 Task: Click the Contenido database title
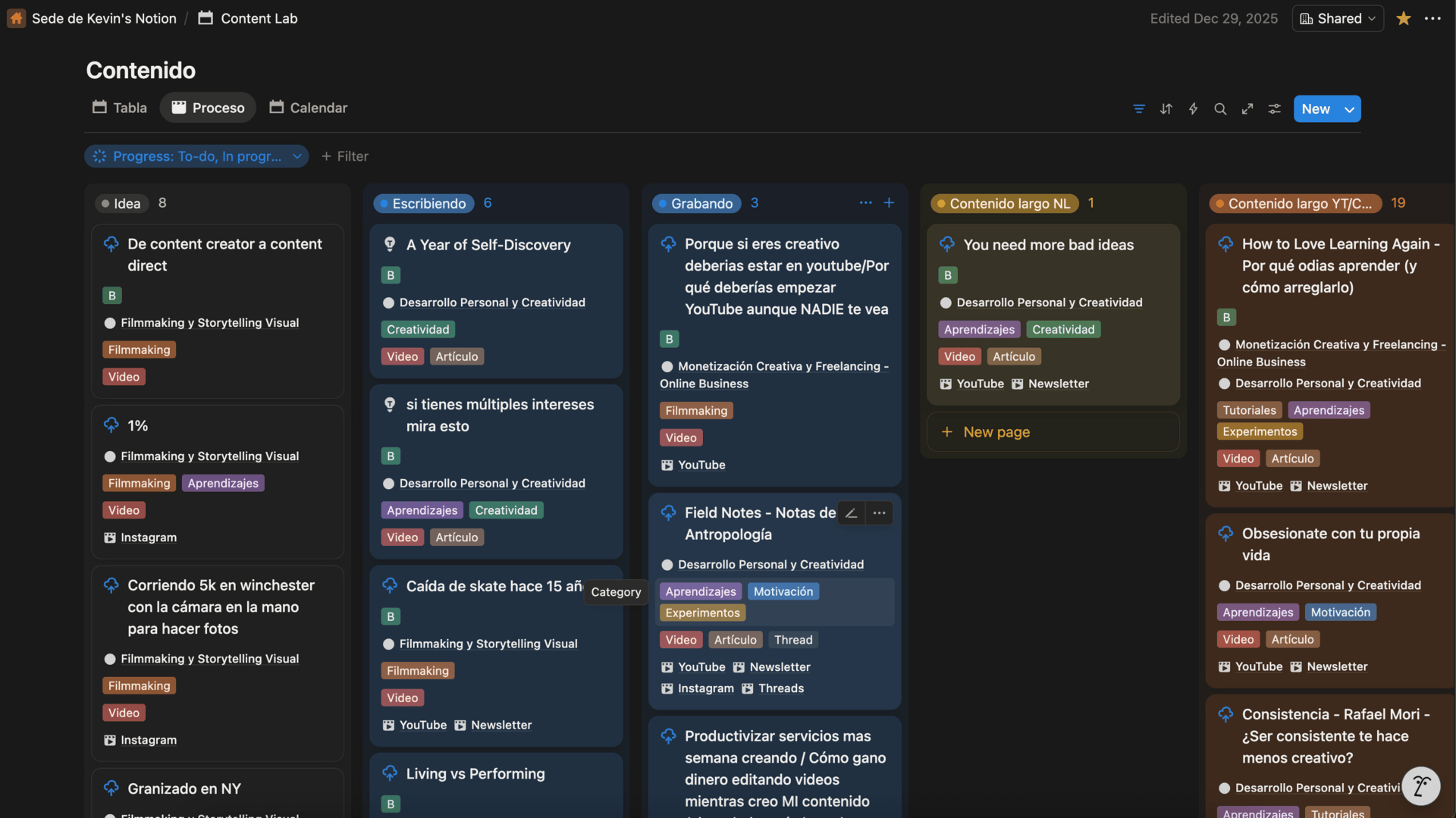141,70
